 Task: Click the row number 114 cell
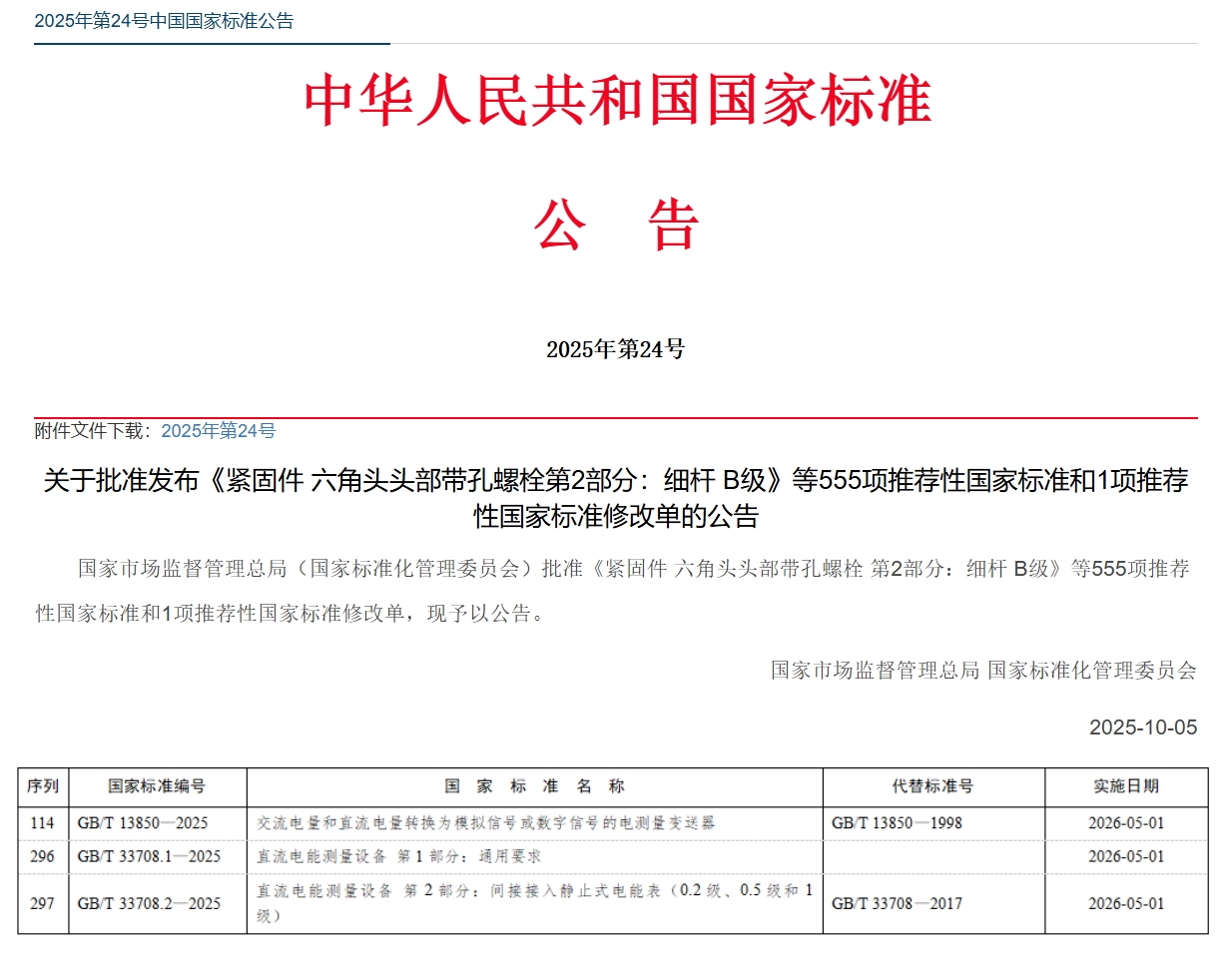(42, 823)
